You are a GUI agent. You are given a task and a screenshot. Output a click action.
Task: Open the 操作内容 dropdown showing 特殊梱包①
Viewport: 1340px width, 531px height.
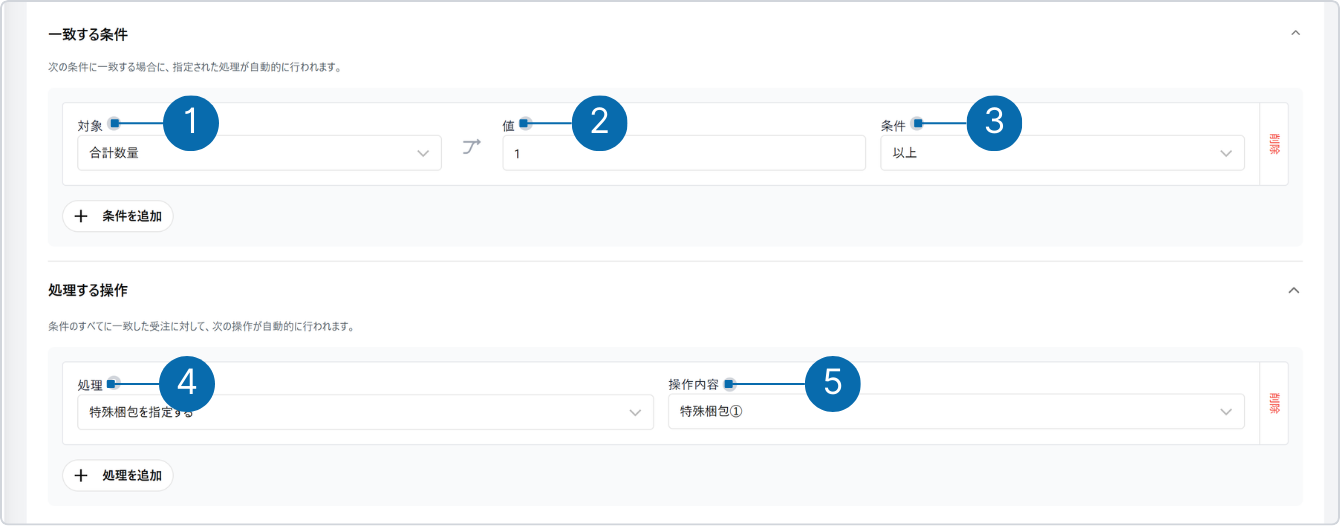(x=955, y=411)
